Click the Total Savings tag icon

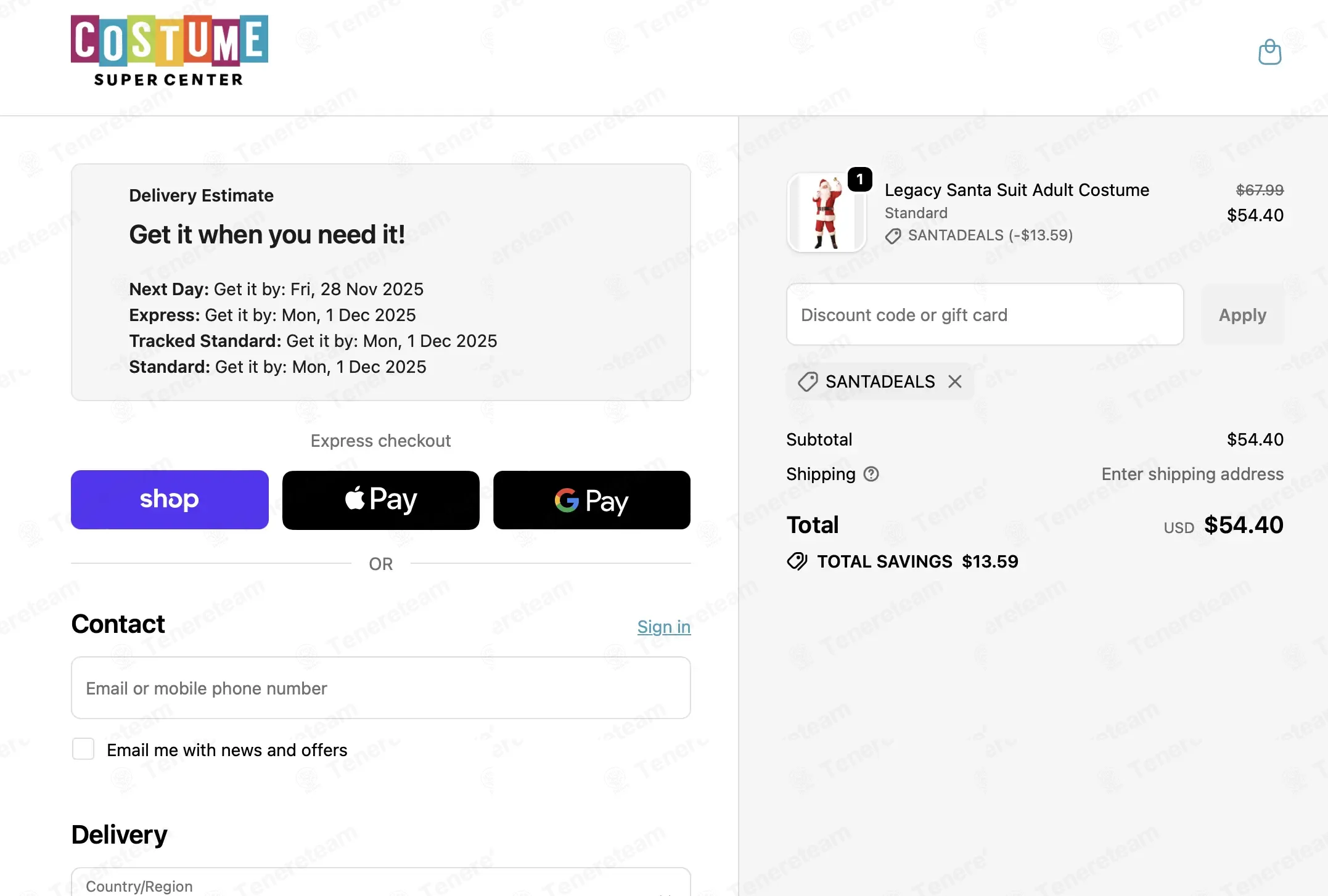[797, 561]
